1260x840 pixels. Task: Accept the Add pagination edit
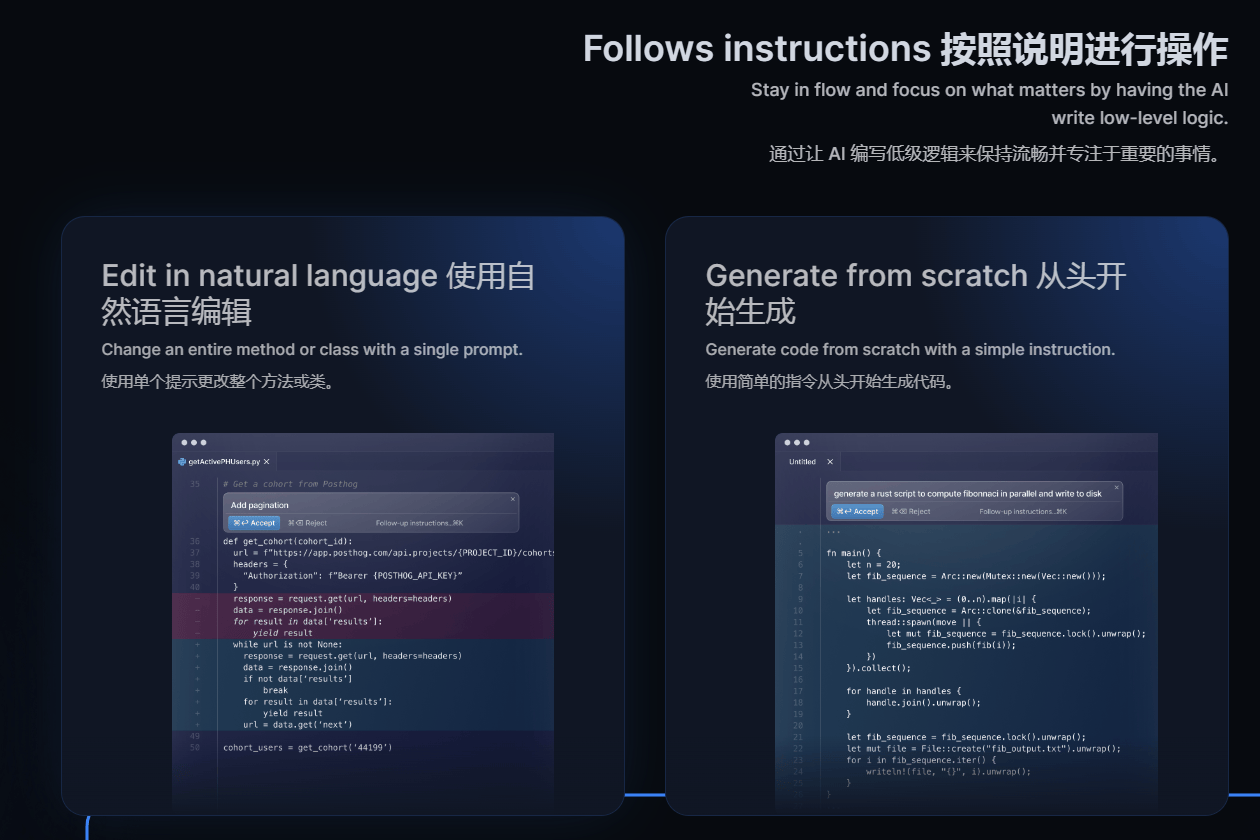click(x=254, y=523)
